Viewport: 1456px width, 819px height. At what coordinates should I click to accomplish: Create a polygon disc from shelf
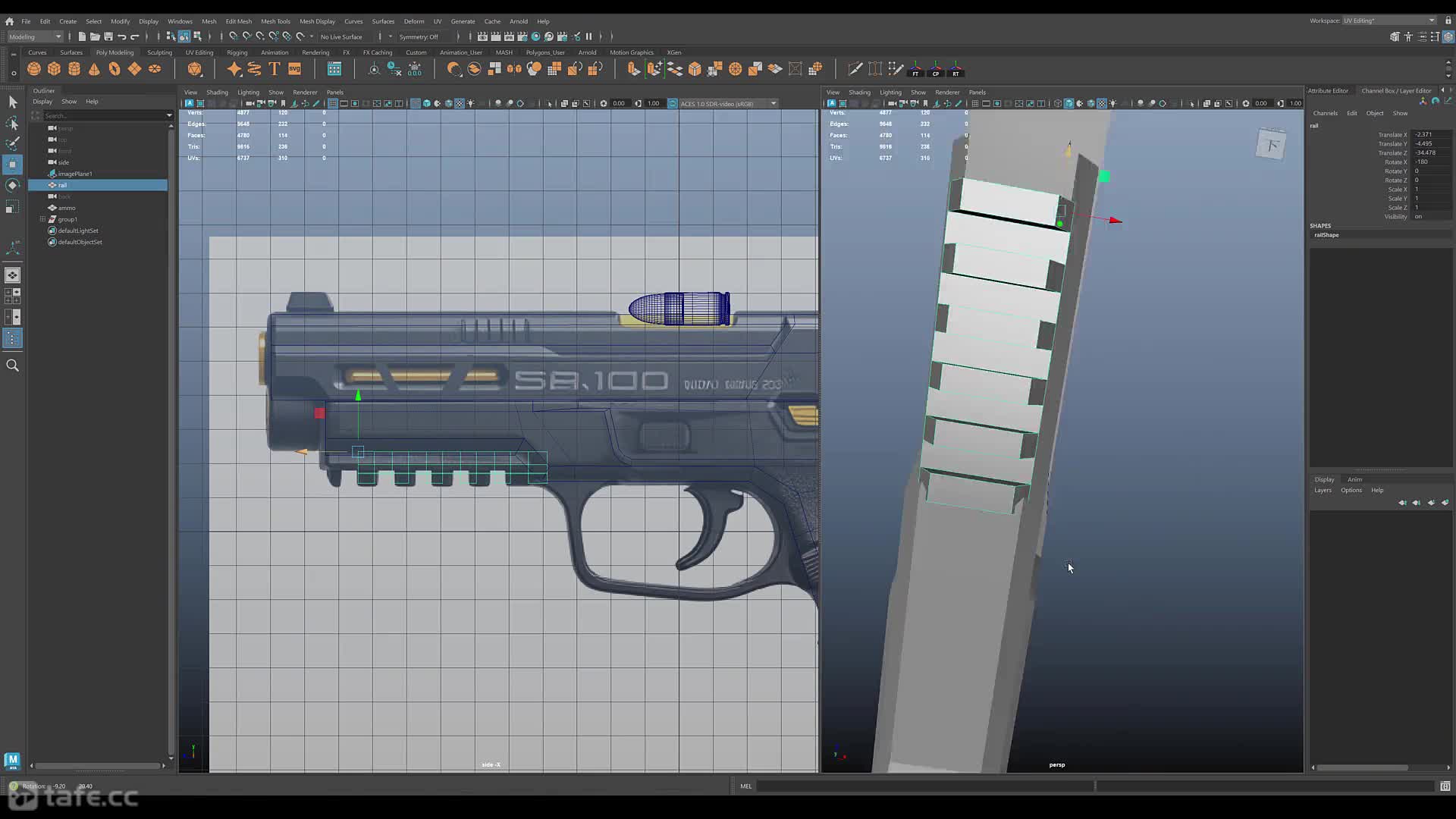(155, 69)
